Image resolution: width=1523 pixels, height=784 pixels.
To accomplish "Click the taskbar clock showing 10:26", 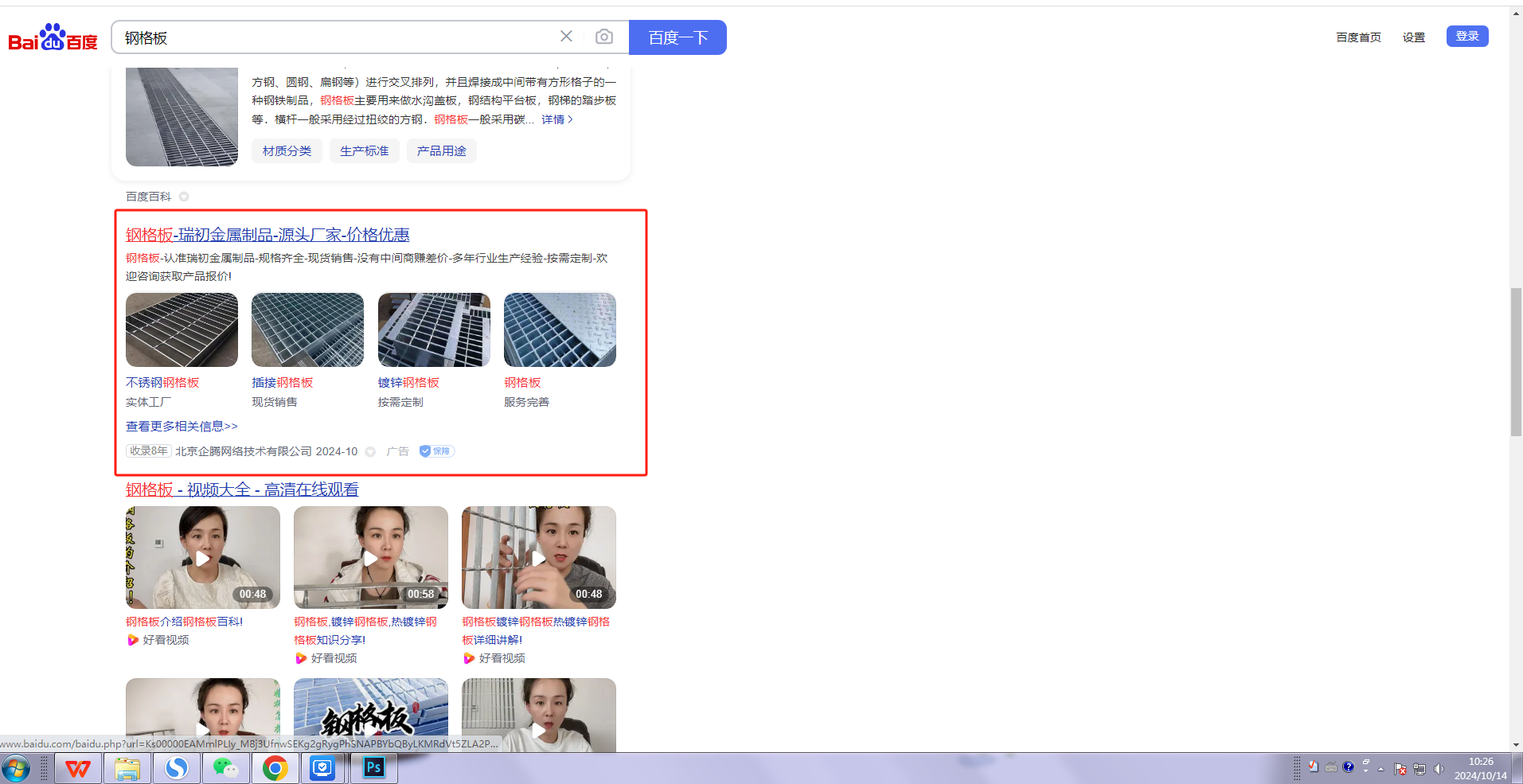I will coord(1481,769).
